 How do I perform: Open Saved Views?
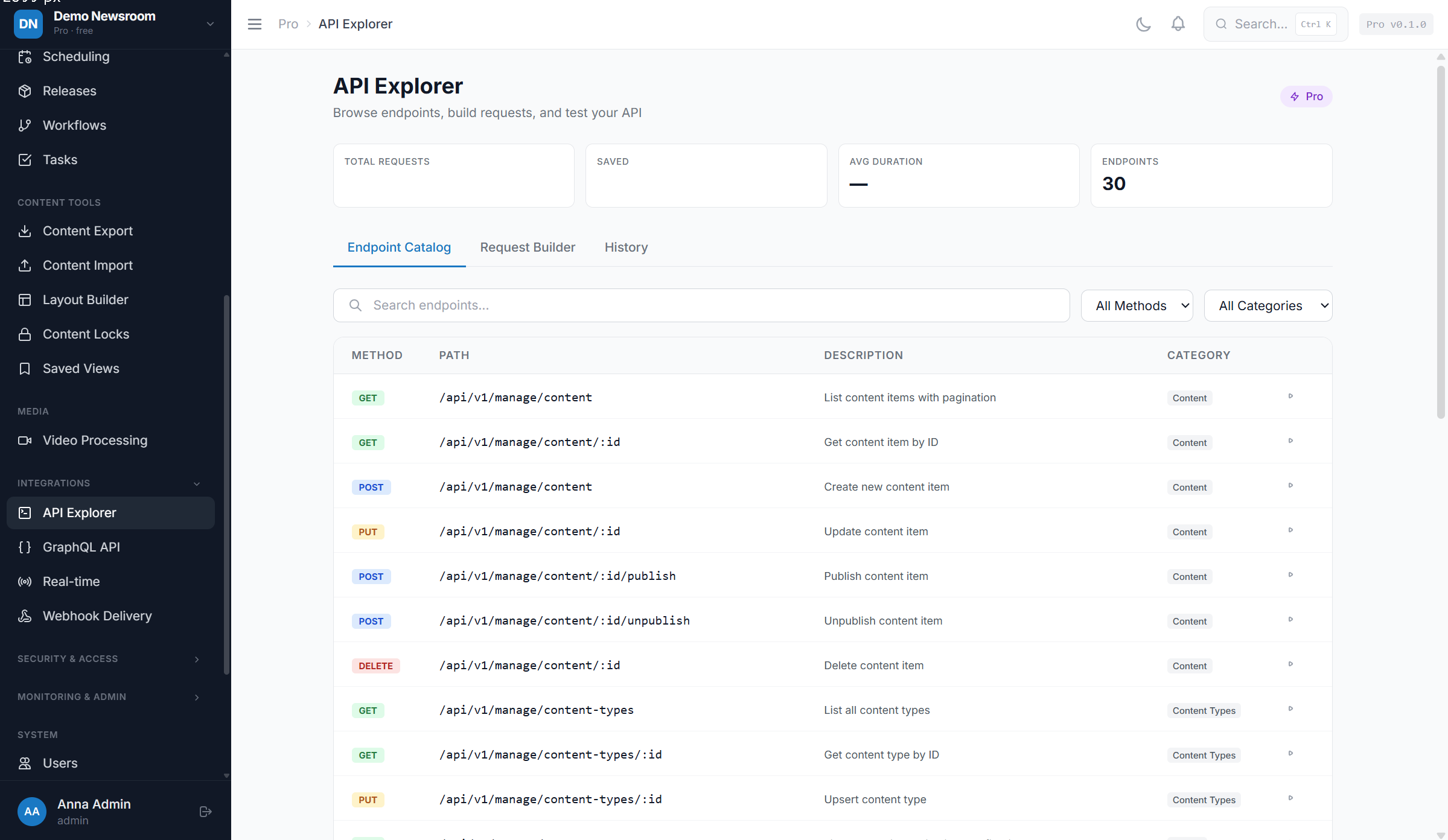coord(110,369)
